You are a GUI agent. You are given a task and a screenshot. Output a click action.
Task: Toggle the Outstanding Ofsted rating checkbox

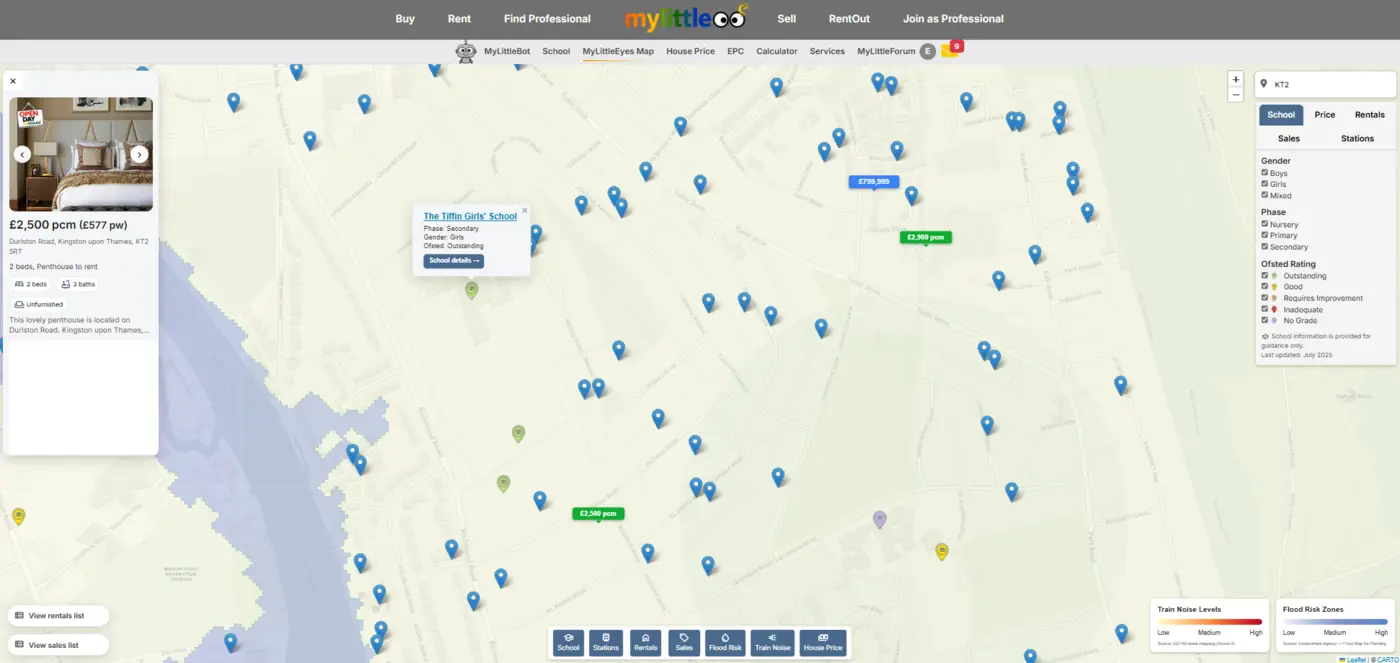click(1265, 276)
